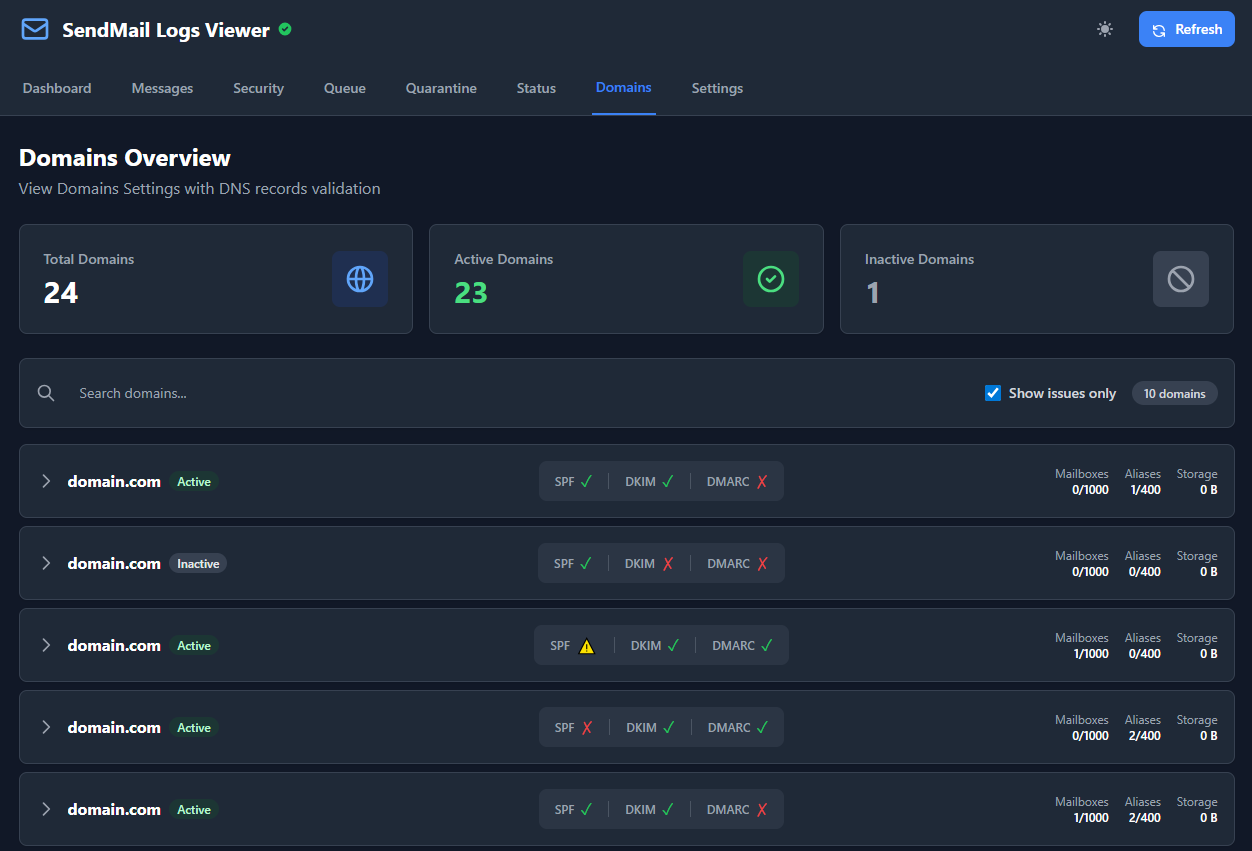1252x851 pixels.
Task: Click the green verified badge beside the title
Action: [285, 30]
